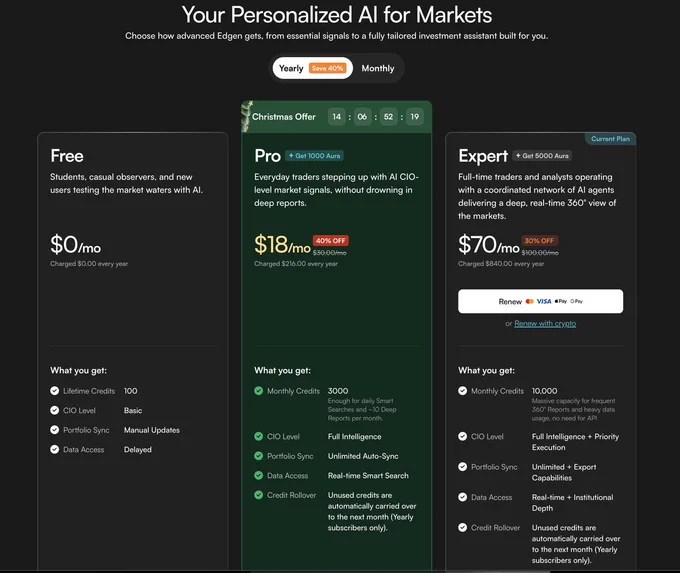680x573 pixels.
Task: Click 'Manual Updates' in Free plan
Action: (152, 430)
